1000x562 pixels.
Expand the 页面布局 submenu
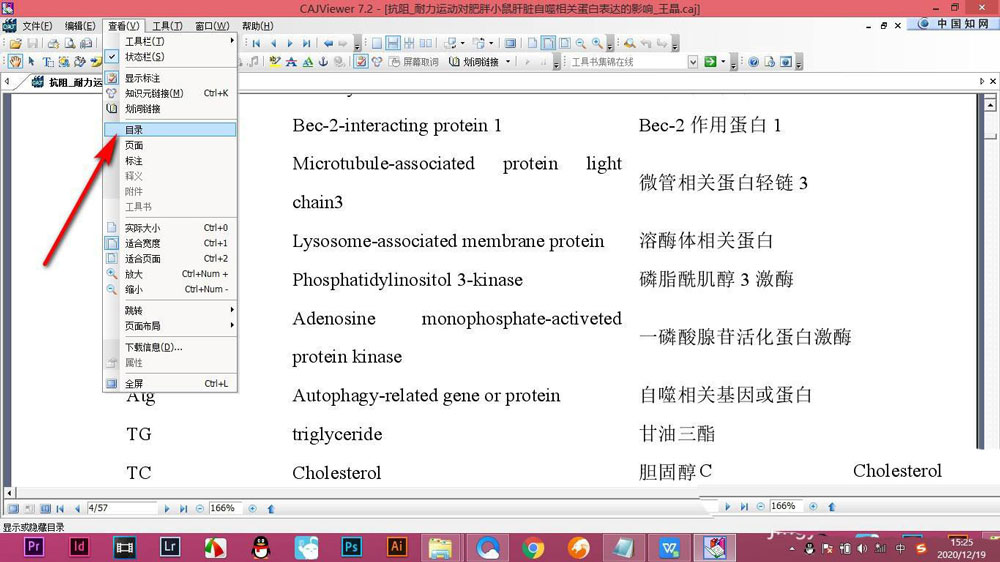pos(170,326)
